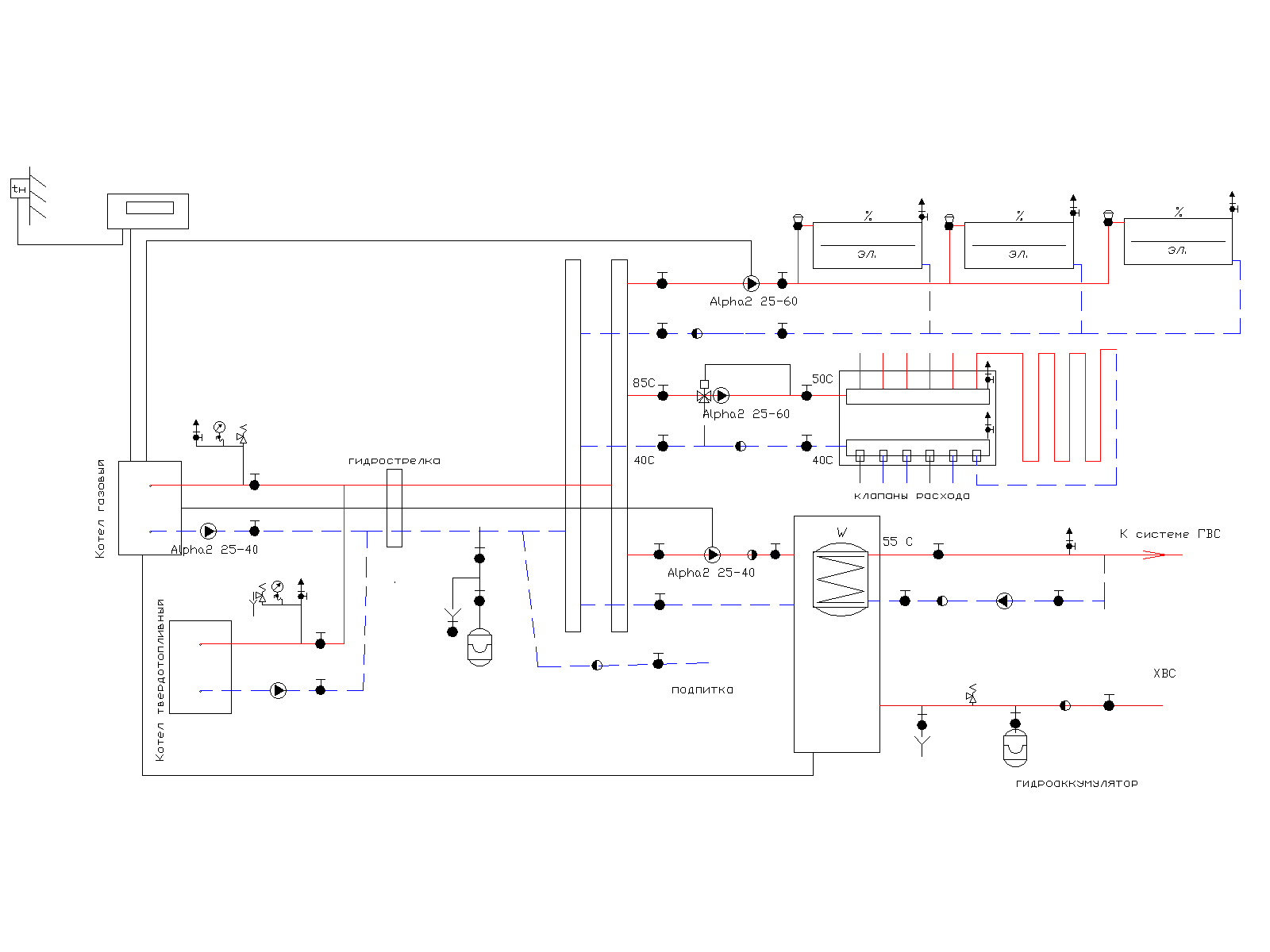Click the drain funnel beside the expansion tank
Viewport: 1270px width, 952px height.
[452, 614]
